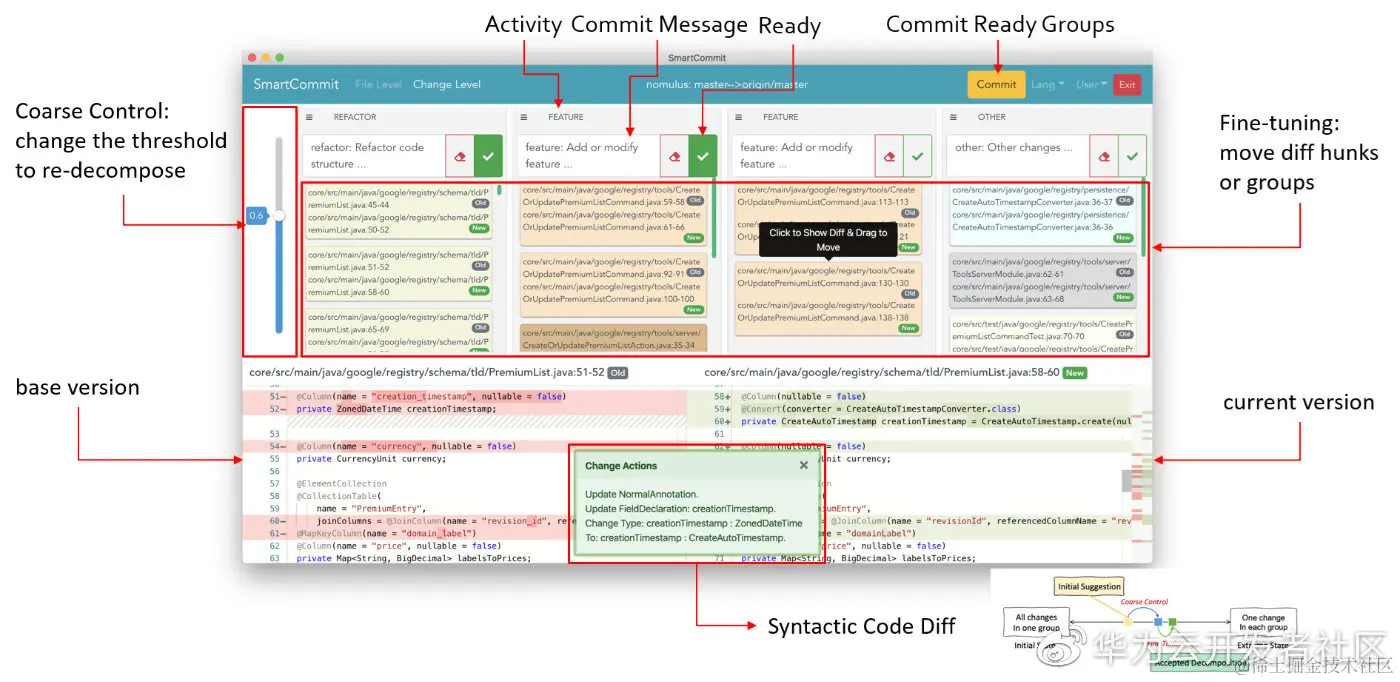Open hamburger menu of FEATURE group containing java:113-113
Screen dimensions: 1400x682
[738, 117]
